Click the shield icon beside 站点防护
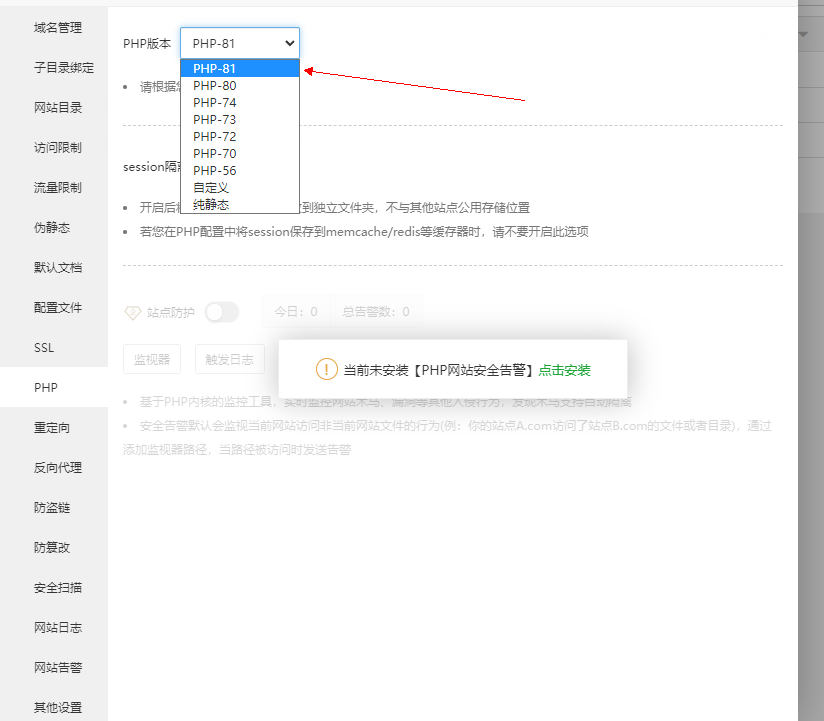This screenshot has width=824, height=721. (132, 312)
